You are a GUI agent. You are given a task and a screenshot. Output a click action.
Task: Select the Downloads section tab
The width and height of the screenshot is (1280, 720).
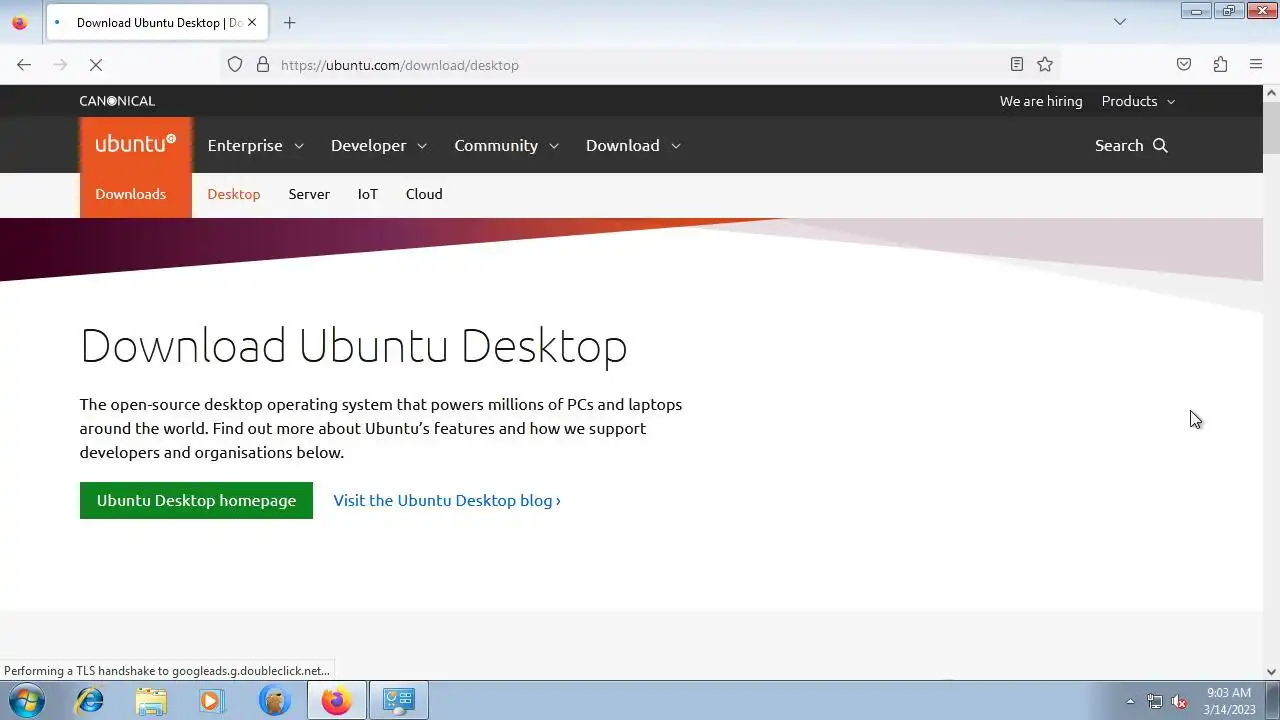(x=131, y=194)
